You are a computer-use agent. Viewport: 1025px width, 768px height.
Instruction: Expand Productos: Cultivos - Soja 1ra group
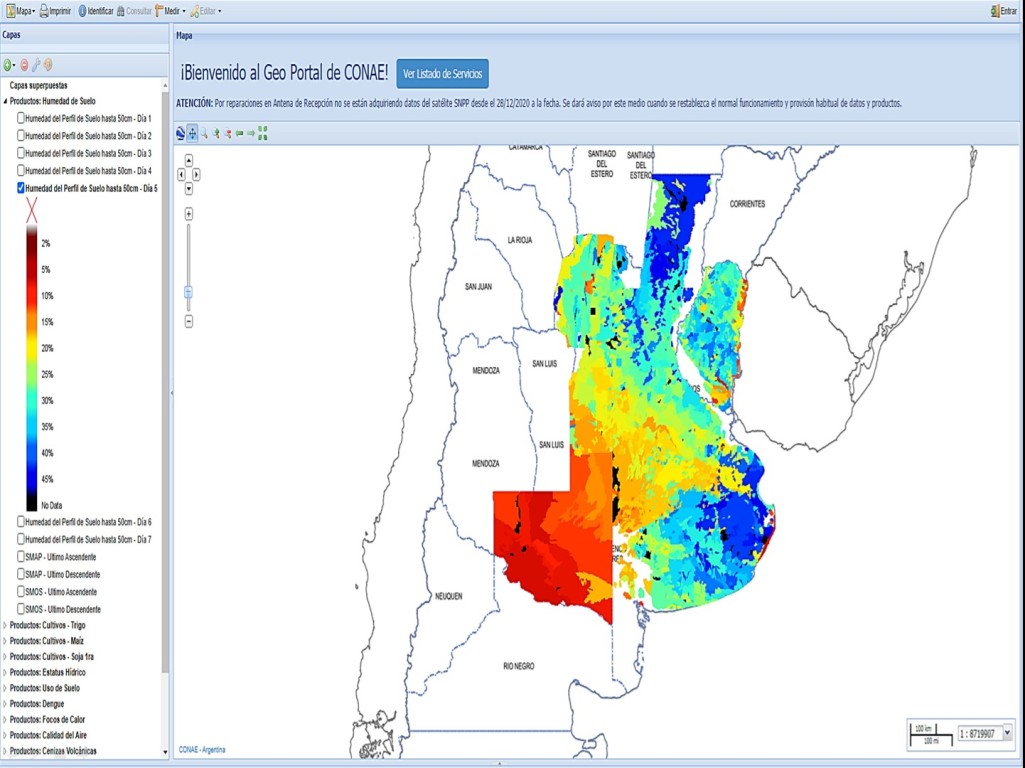point(5,657)
